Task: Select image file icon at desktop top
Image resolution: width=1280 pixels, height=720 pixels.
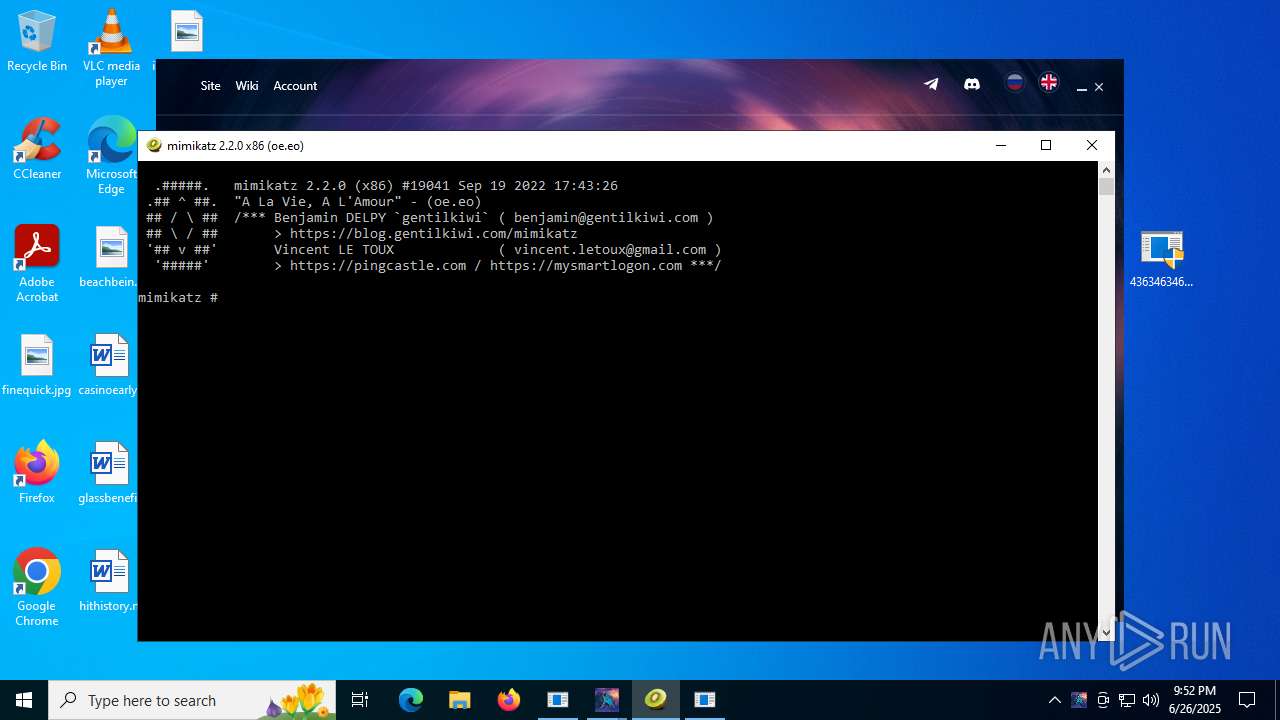Action: point(186,31)
